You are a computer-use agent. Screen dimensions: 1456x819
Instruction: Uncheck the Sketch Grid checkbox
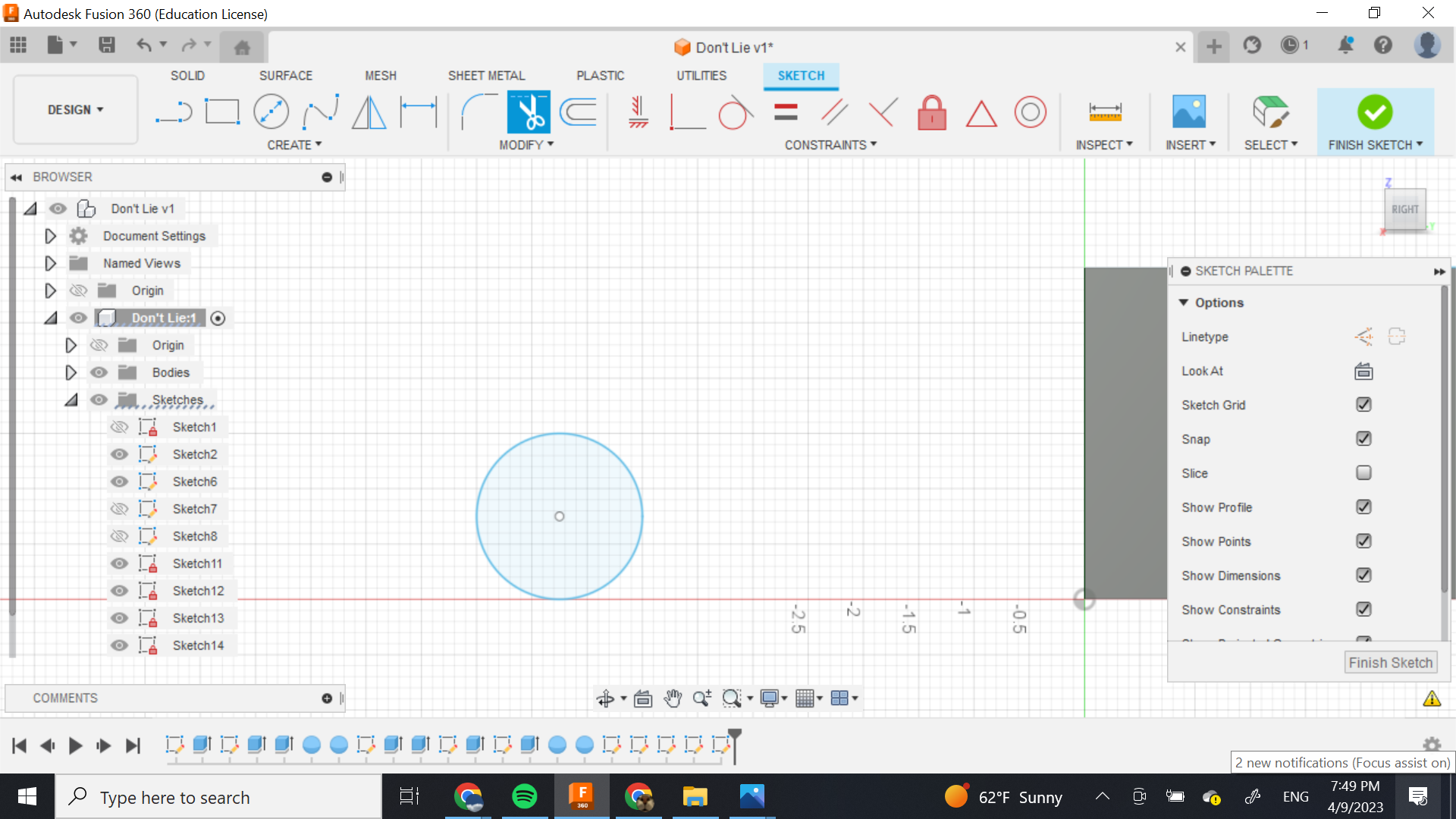[x=1363, y=405]
